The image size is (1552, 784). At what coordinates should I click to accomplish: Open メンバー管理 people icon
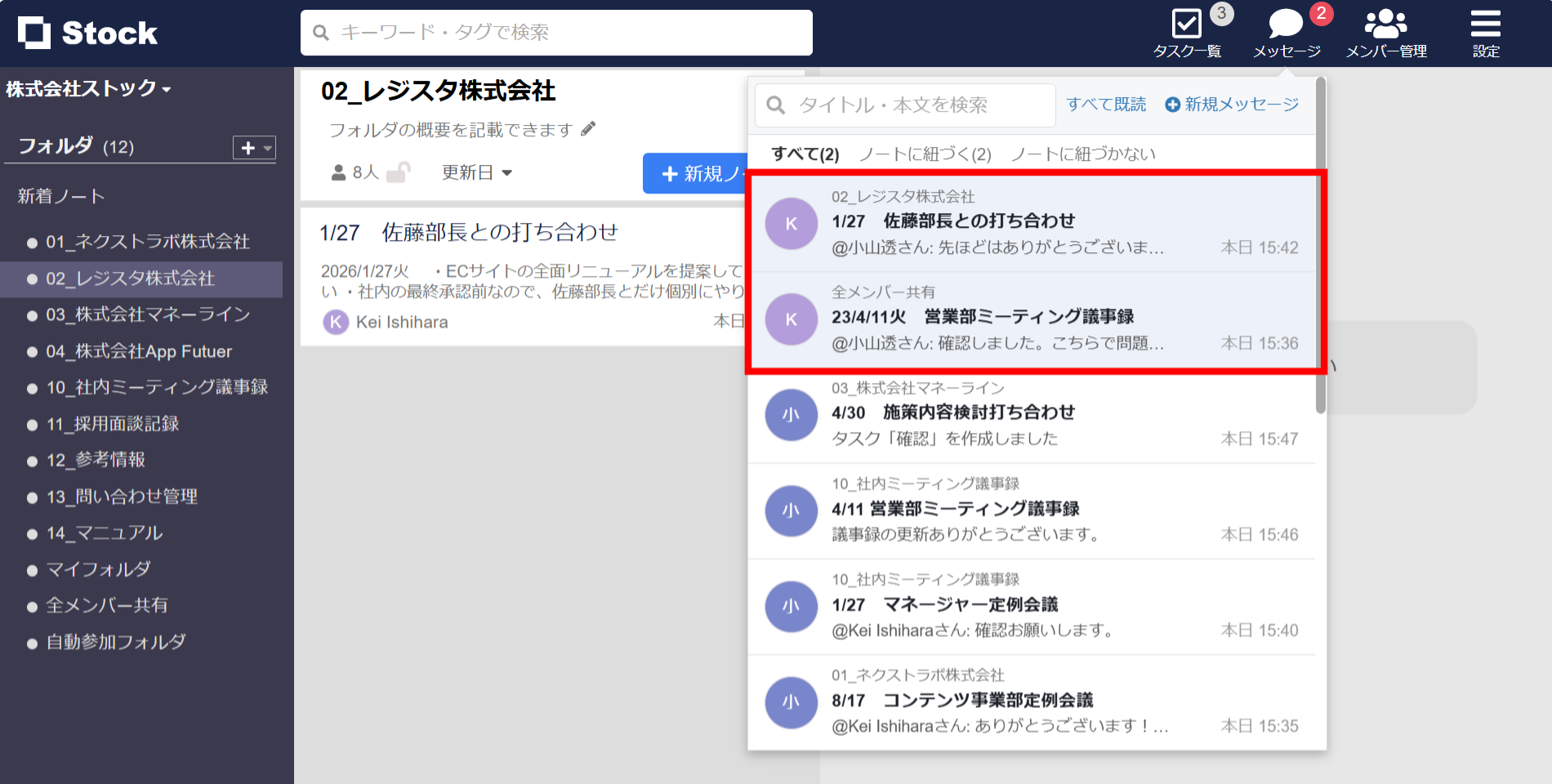coord(1386,24)
